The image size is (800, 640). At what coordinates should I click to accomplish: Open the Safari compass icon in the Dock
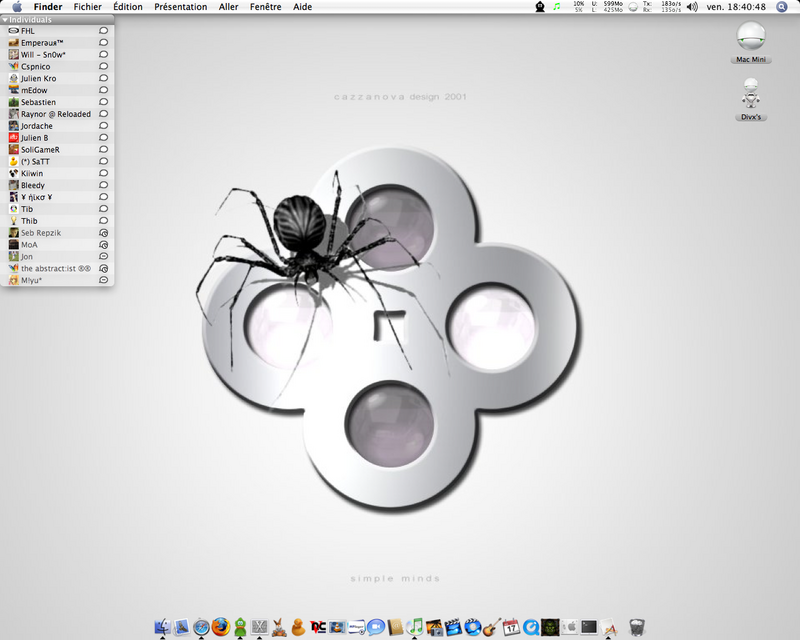coord(201,627)
